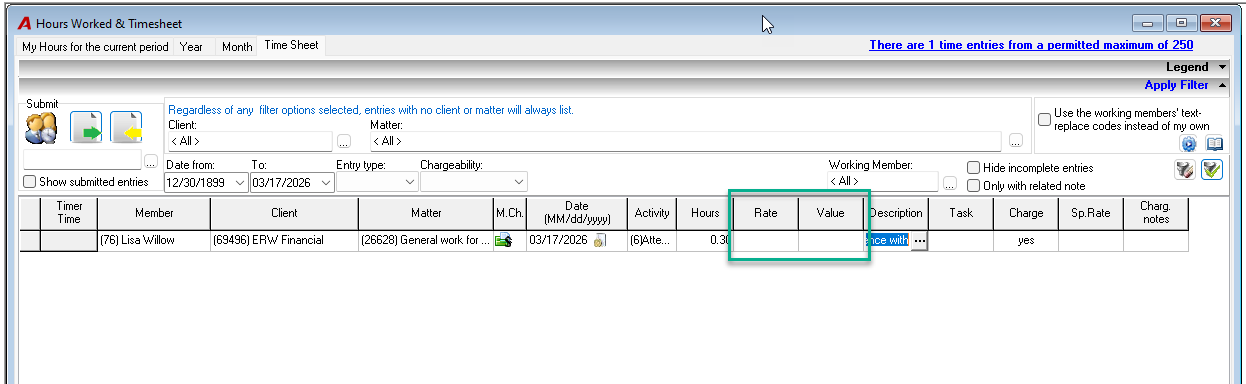Click the ellipsis button in Description cell
Viewport: 1246px width, 384px height.
[x=919, y=240]
